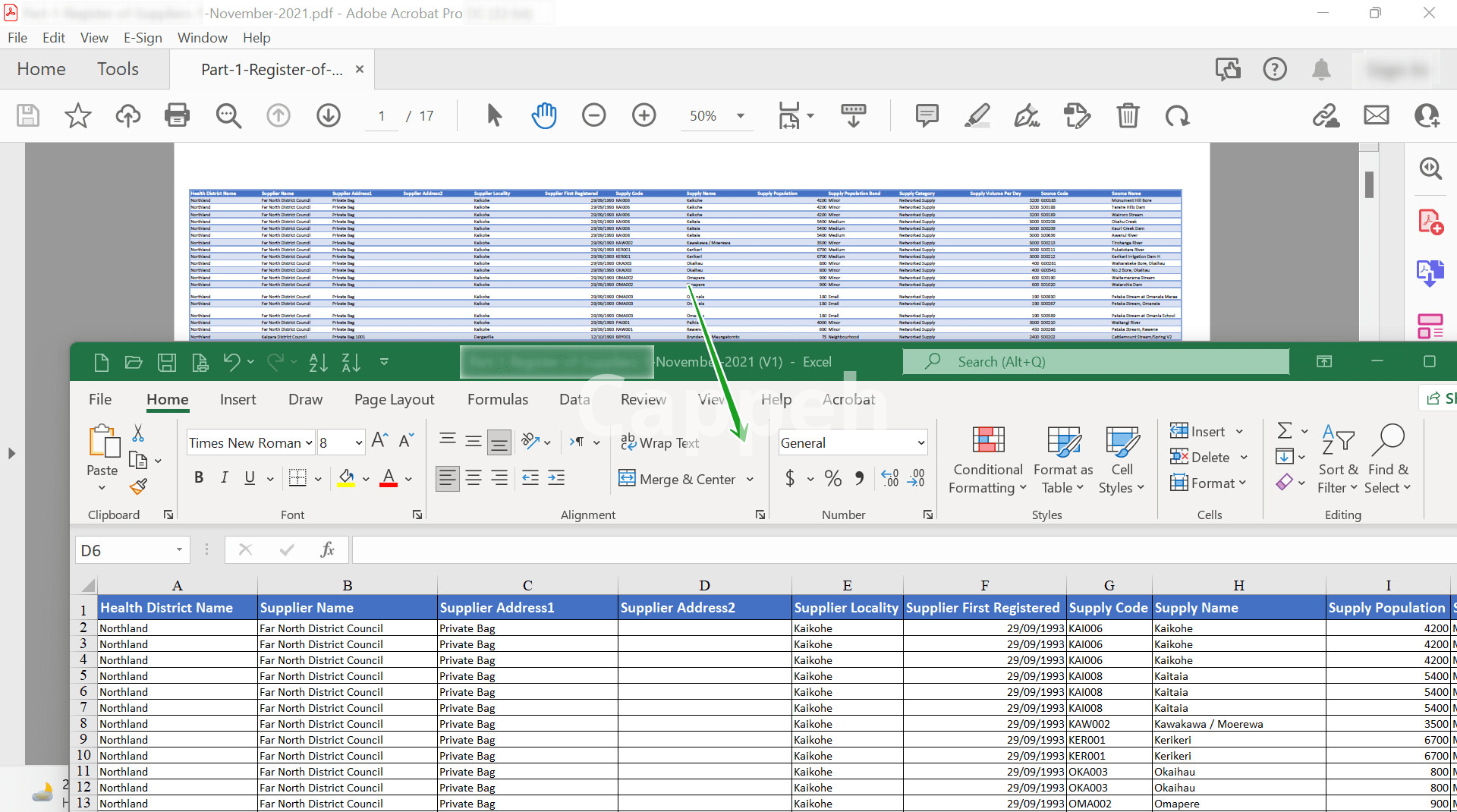Click the Sort A to Z icon
The width and height of the screenshot is (1457, 812).
tap(318, 363)
